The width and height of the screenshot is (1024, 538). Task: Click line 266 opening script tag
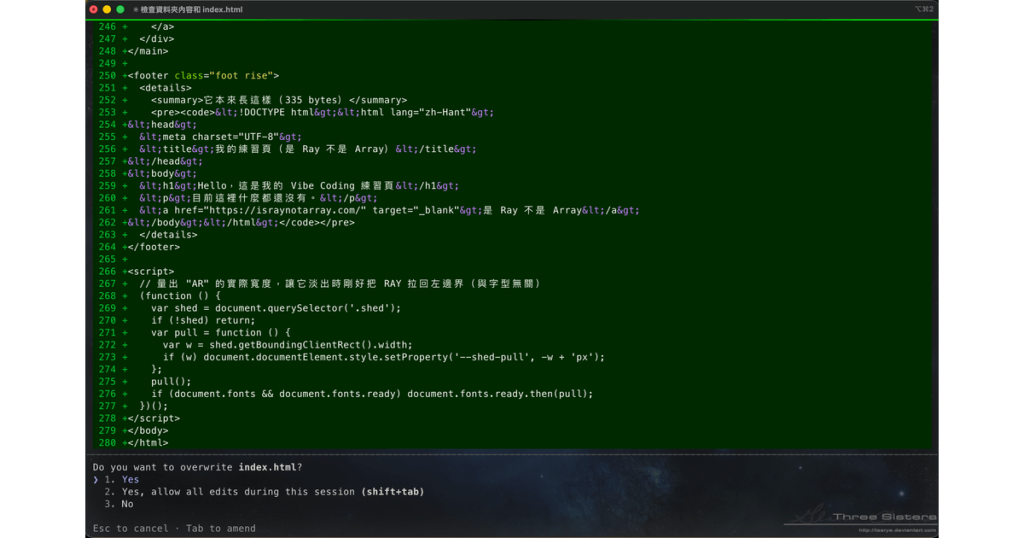(x=151, y=272)
